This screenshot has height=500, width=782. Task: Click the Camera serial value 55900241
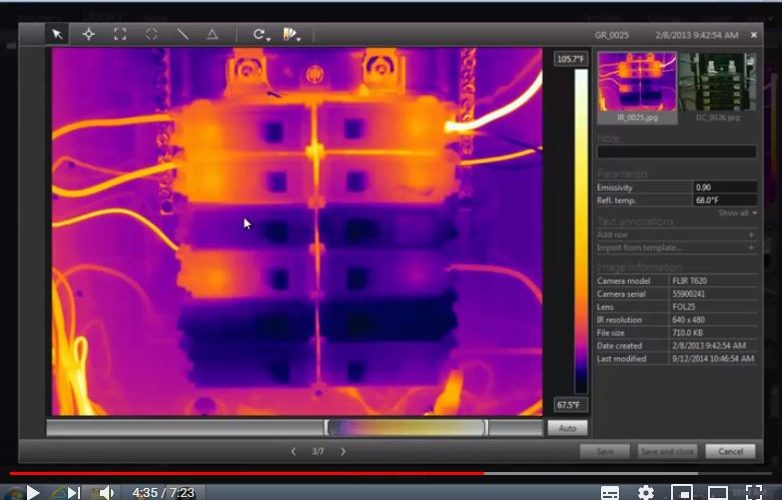pos(688,294)
